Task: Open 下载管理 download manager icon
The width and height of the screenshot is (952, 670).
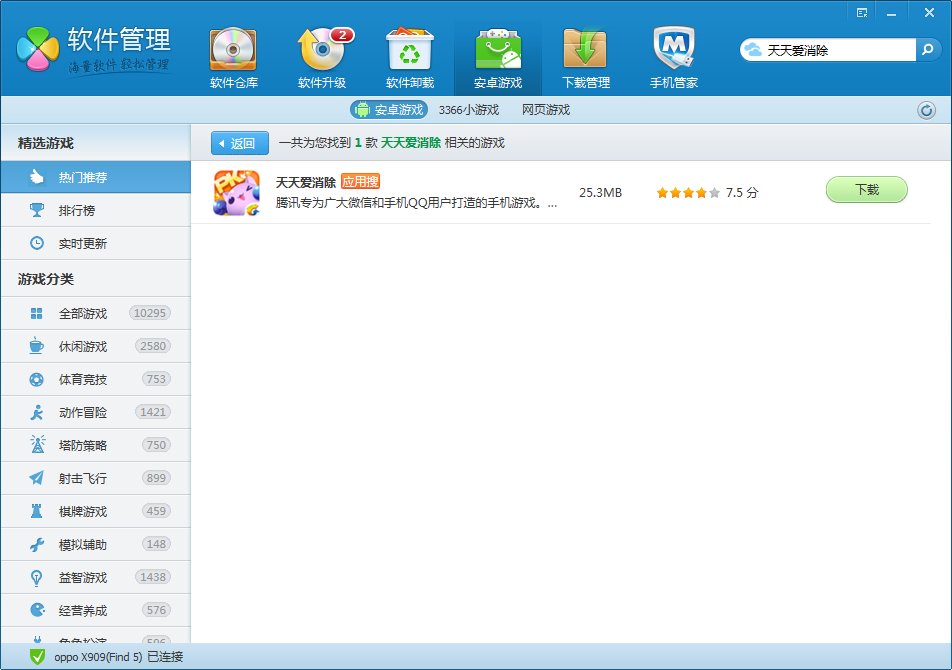Action: click(x=585, y=50)
